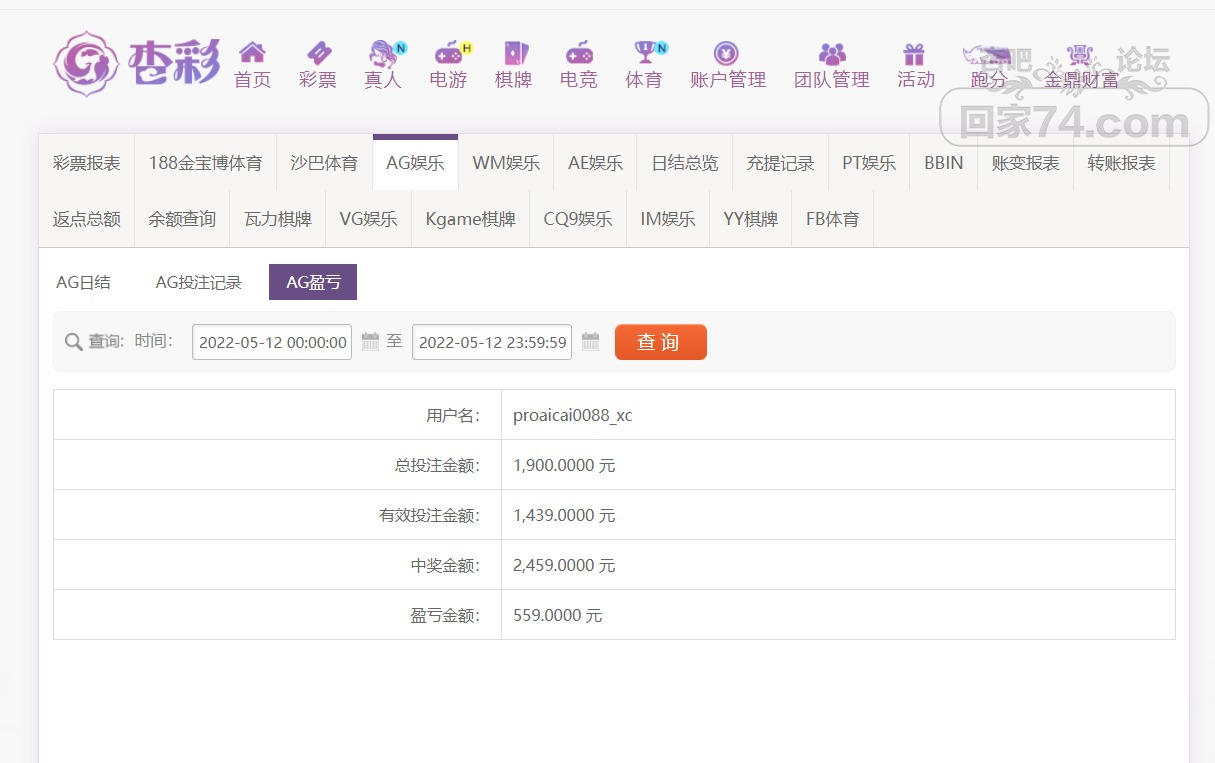Viewport: 1215px width, 763px height.
Task: Click the 盈亏金额: row label
Action: (445, 615)
